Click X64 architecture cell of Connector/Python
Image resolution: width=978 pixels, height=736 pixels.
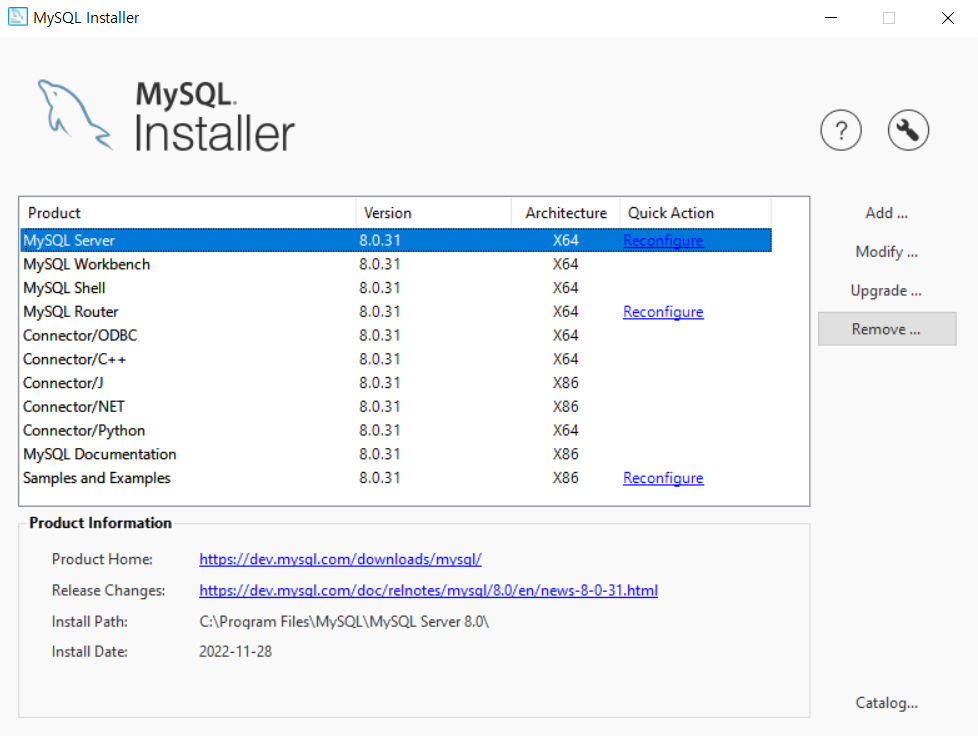565,430
